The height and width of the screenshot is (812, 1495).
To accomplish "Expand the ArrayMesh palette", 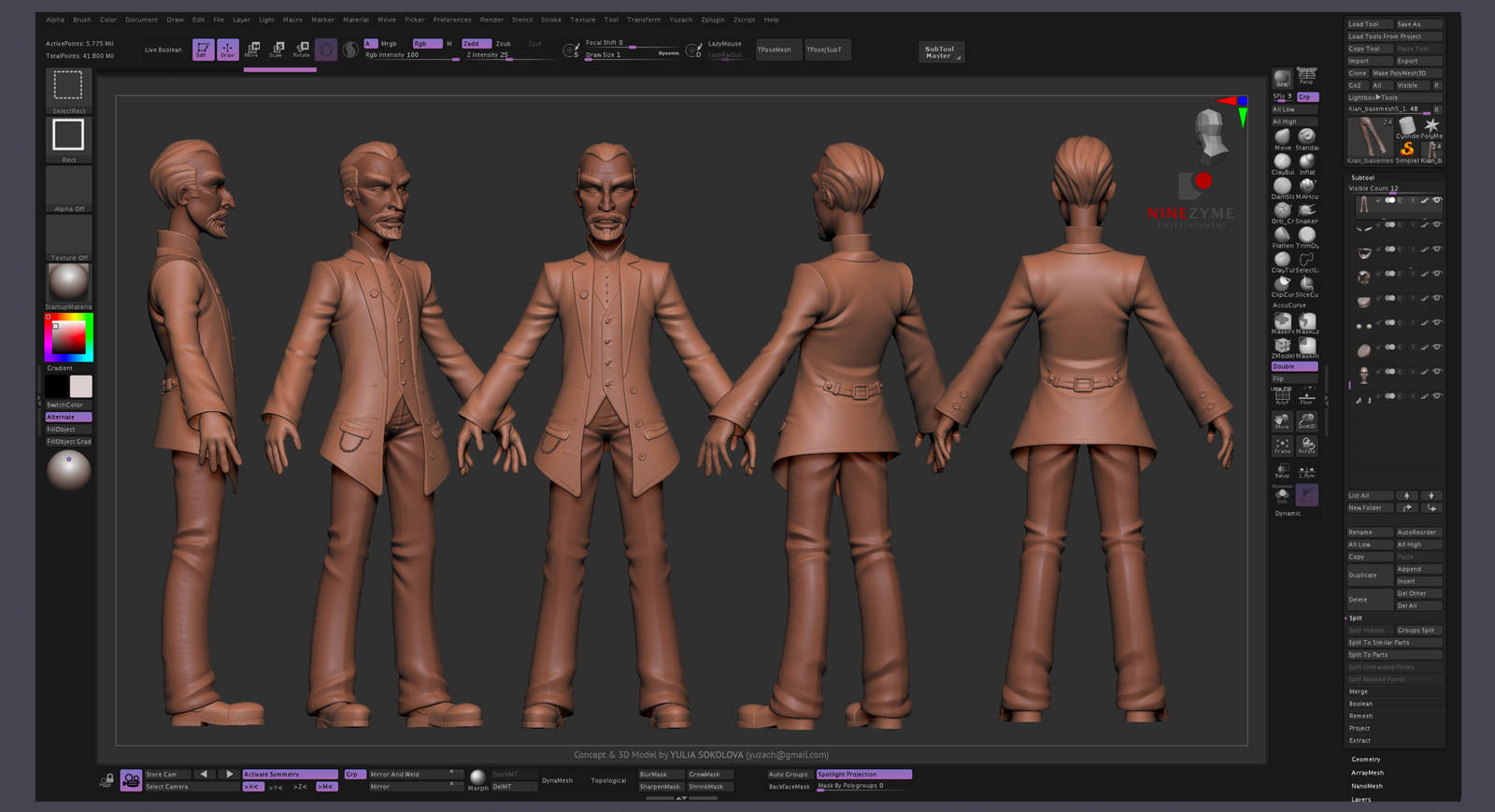I will tap(1367, 773).
